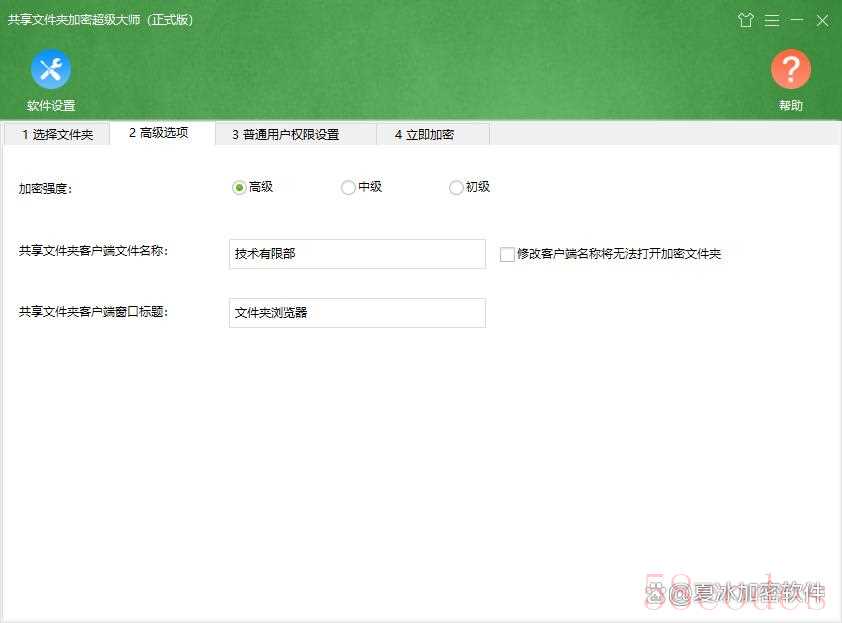842x623 pixels.
Task: Go to the 4 立即加密 tab
Action: [424, 134]
